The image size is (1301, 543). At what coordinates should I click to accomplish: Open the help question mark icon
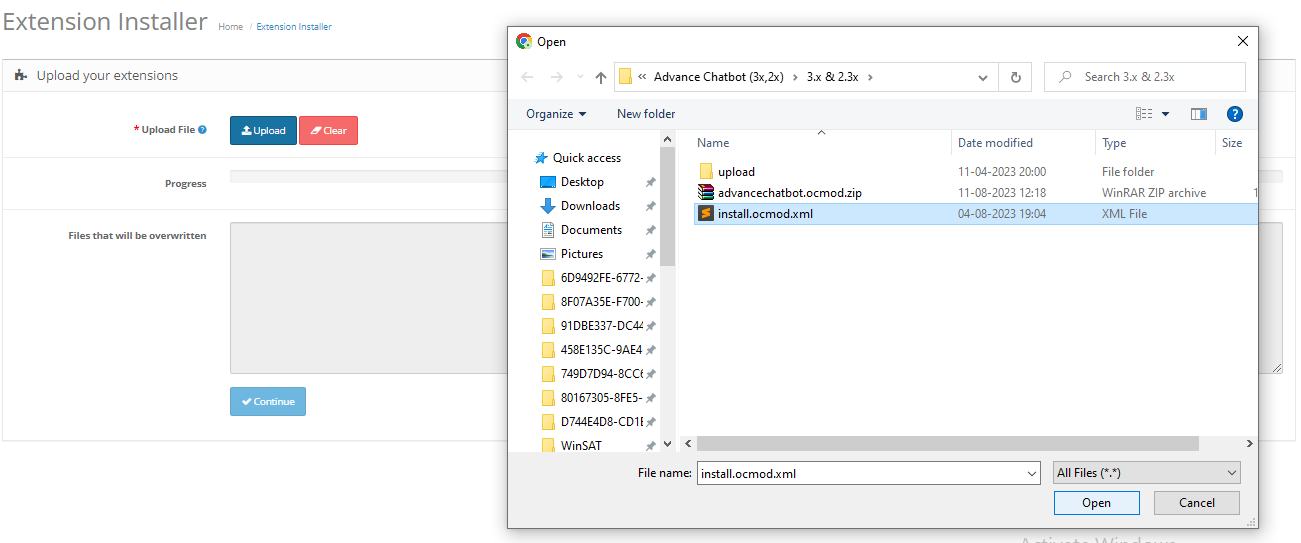1235,114
